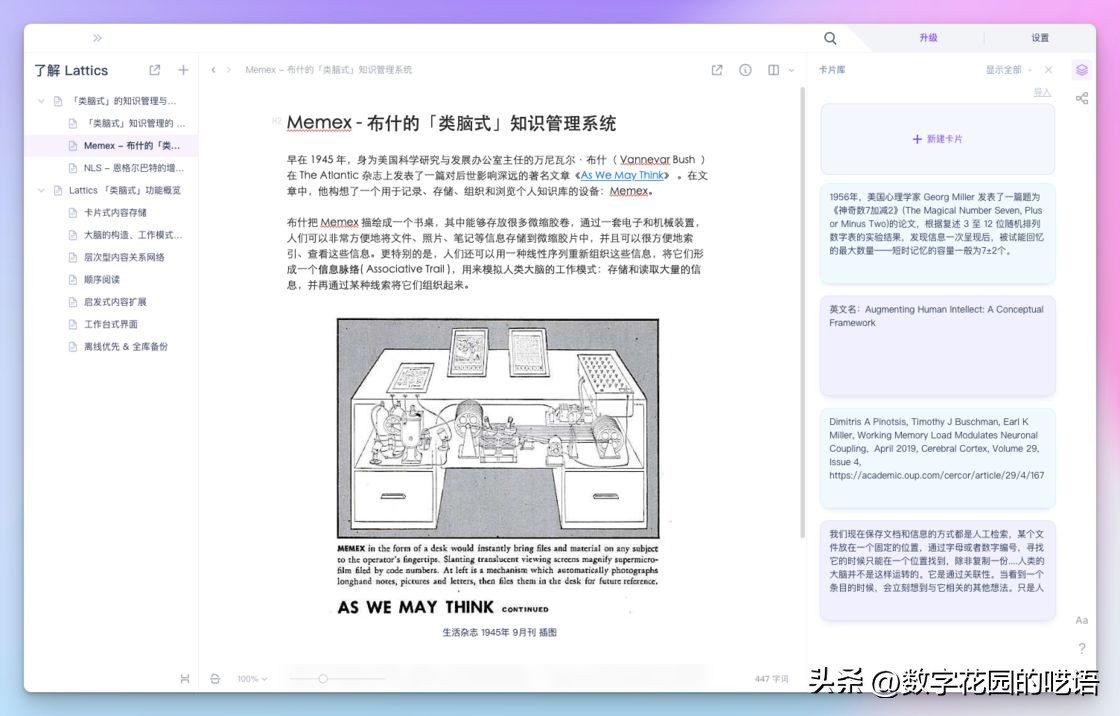The height and width of the screenshot is (716, 1120).
Task: Open document in new window from editor toolbar
Action: tap(717, 70)
